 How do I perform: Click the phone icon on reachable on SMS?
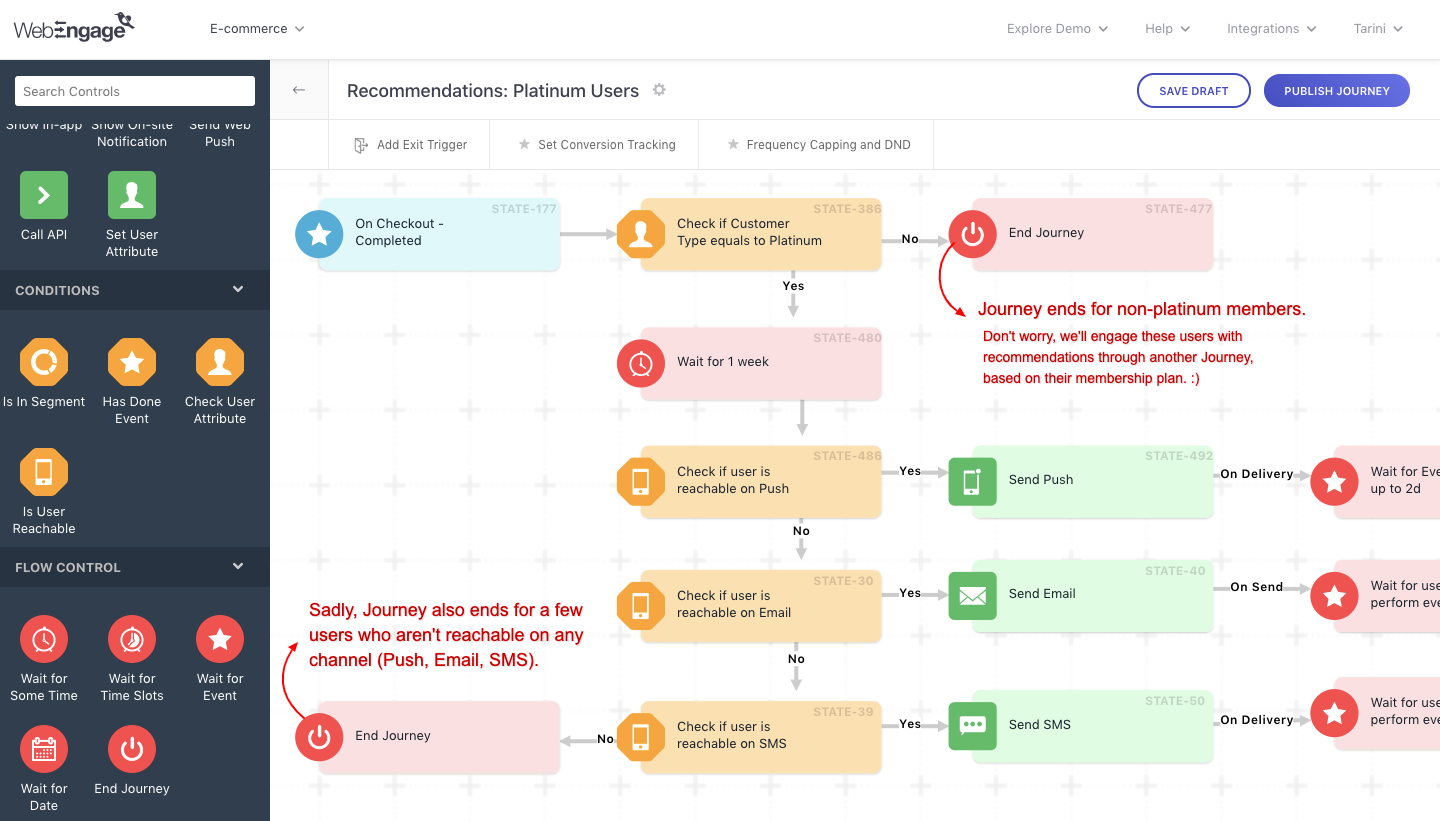(641, 737)
